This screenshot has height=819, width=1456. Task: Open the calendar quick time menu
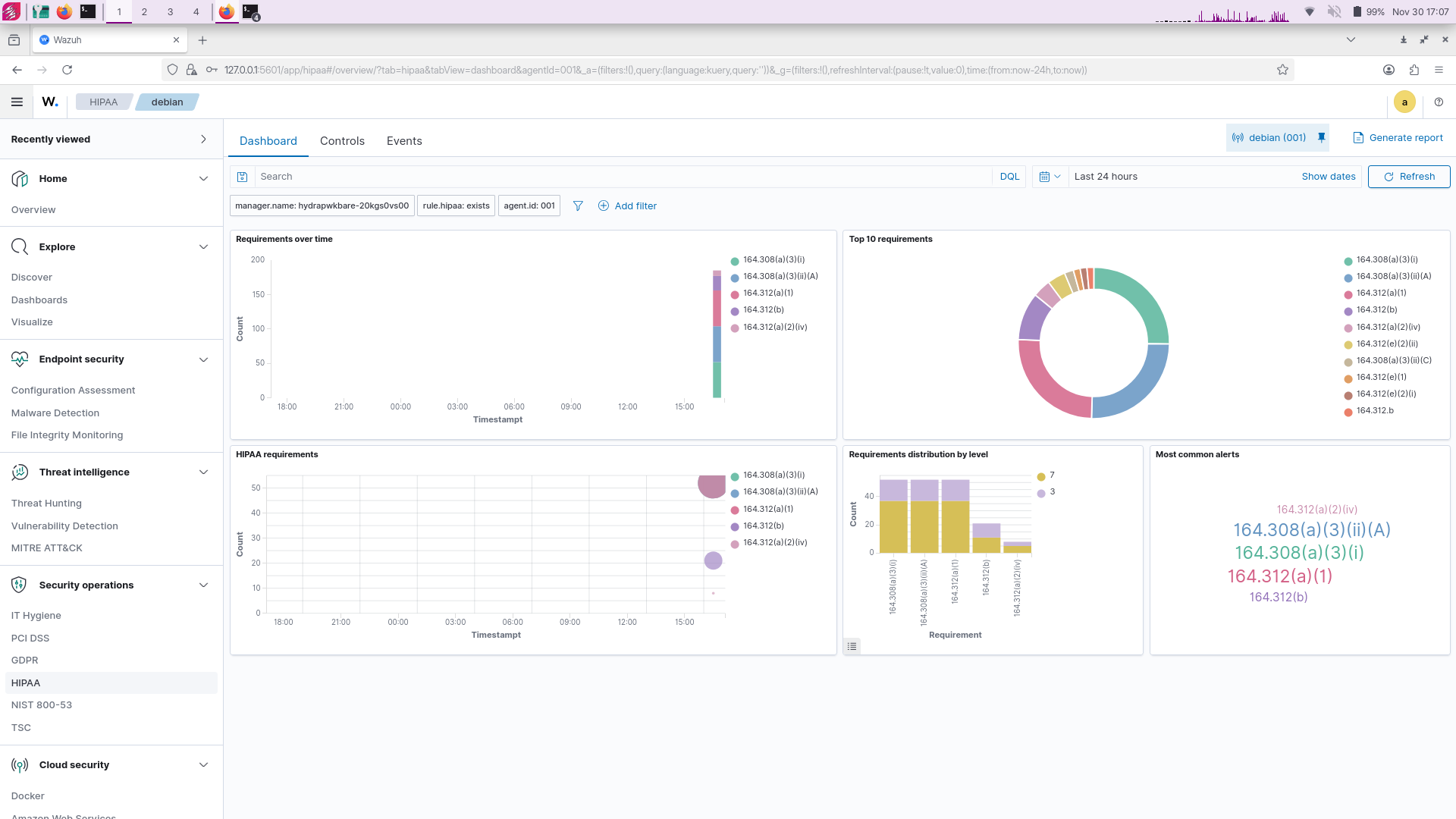(1050, 177)
